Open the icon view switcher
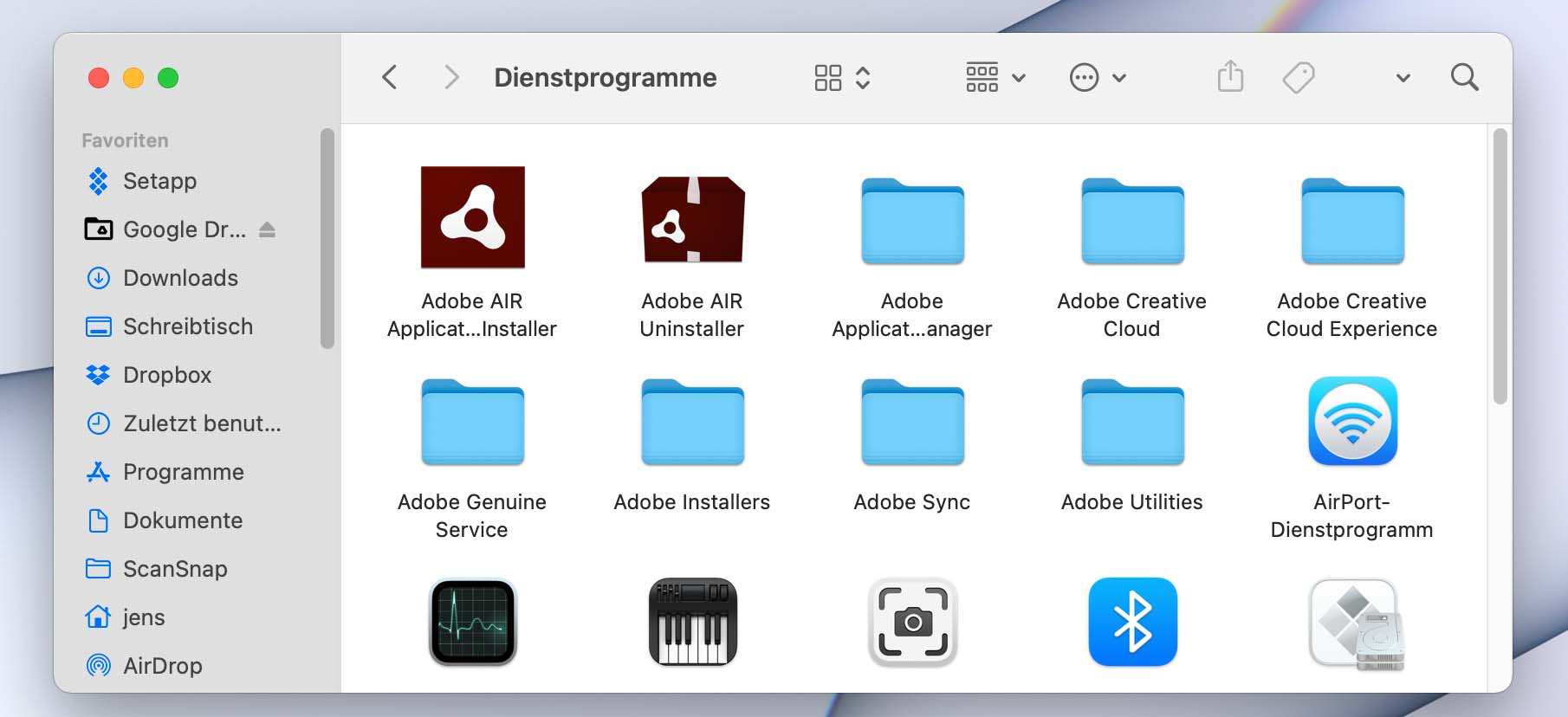This screenshot has height=717, width=1568. point(842,77)
